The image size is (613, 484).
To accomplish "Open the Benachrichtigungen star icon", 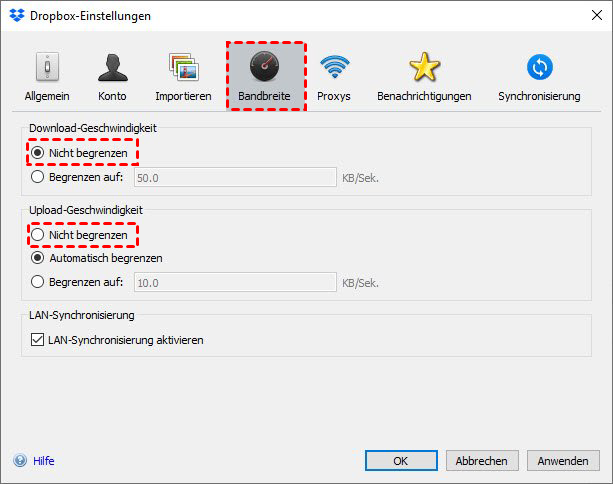I will click(x=424, y=67).
